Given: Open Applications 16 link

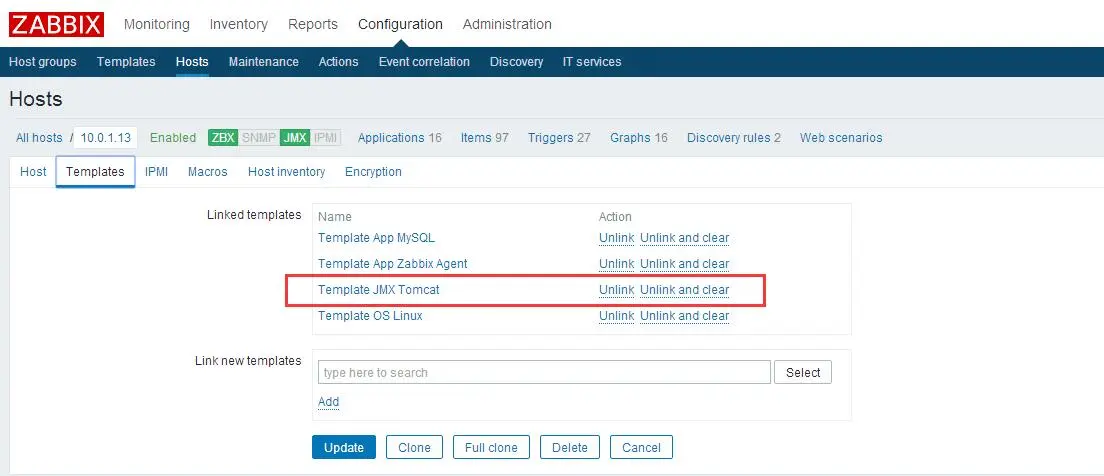Looking at the screenshot, I should [x=400, y=138].
